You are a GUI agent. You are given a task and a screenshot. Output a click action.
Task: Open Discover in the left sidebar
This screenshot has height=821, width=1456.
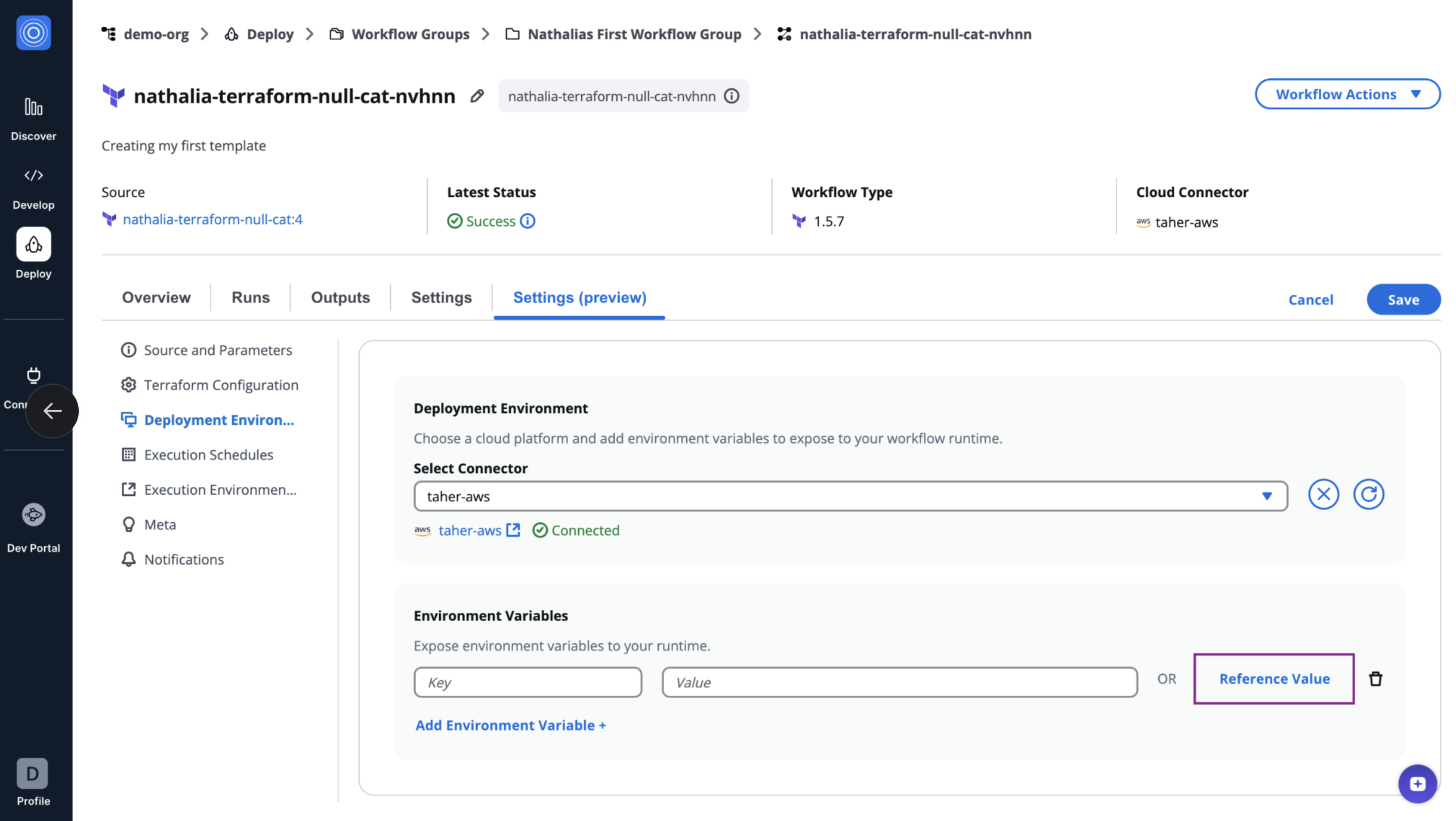click(x=33, y=119)
